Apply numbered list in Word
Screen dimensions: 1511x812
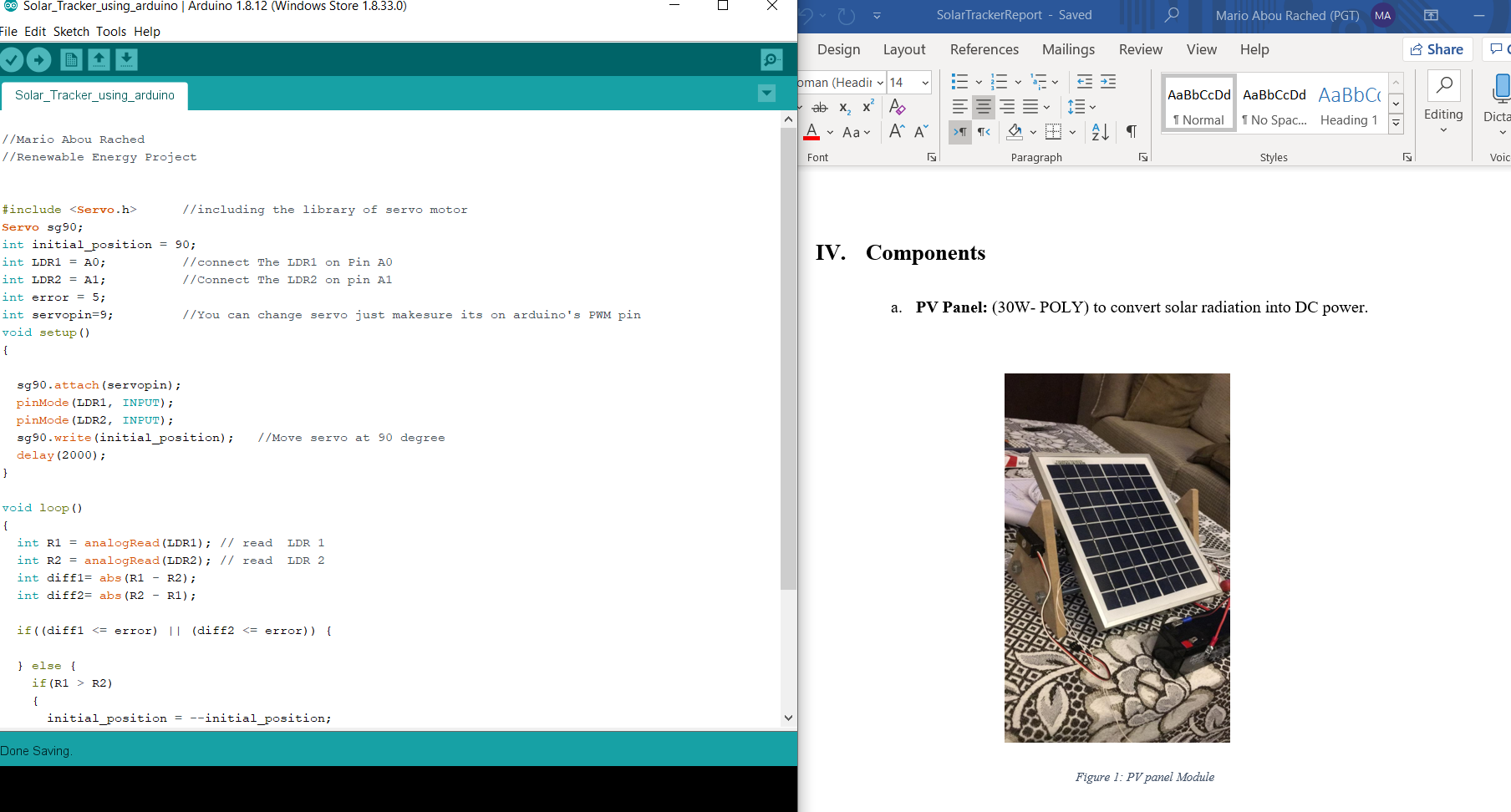(999, 82)
